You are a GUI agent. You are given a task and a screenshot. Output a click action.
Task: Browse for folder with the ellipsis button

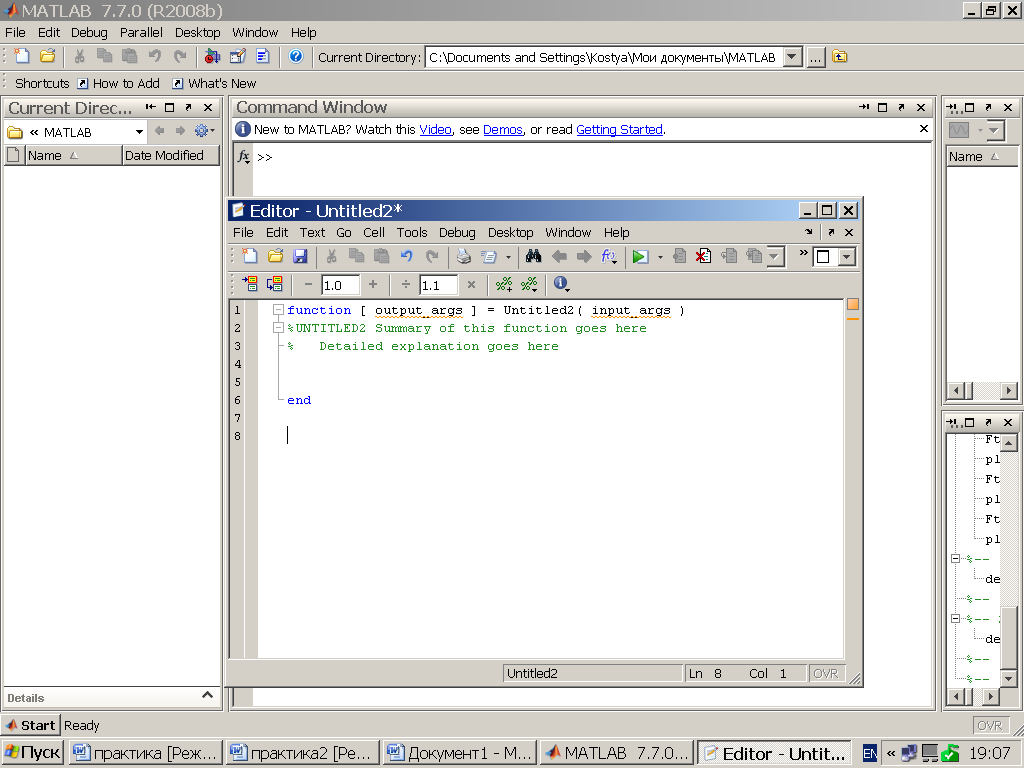[x=816, y=57]
